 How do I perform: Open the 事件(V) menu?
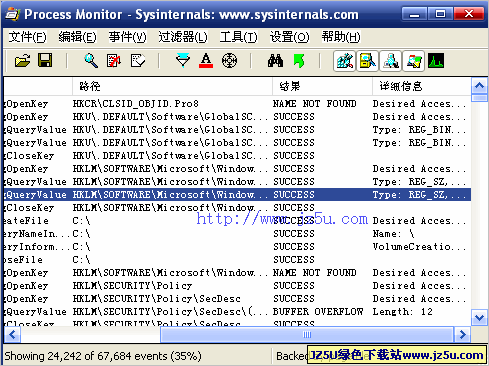pos(127,37)
